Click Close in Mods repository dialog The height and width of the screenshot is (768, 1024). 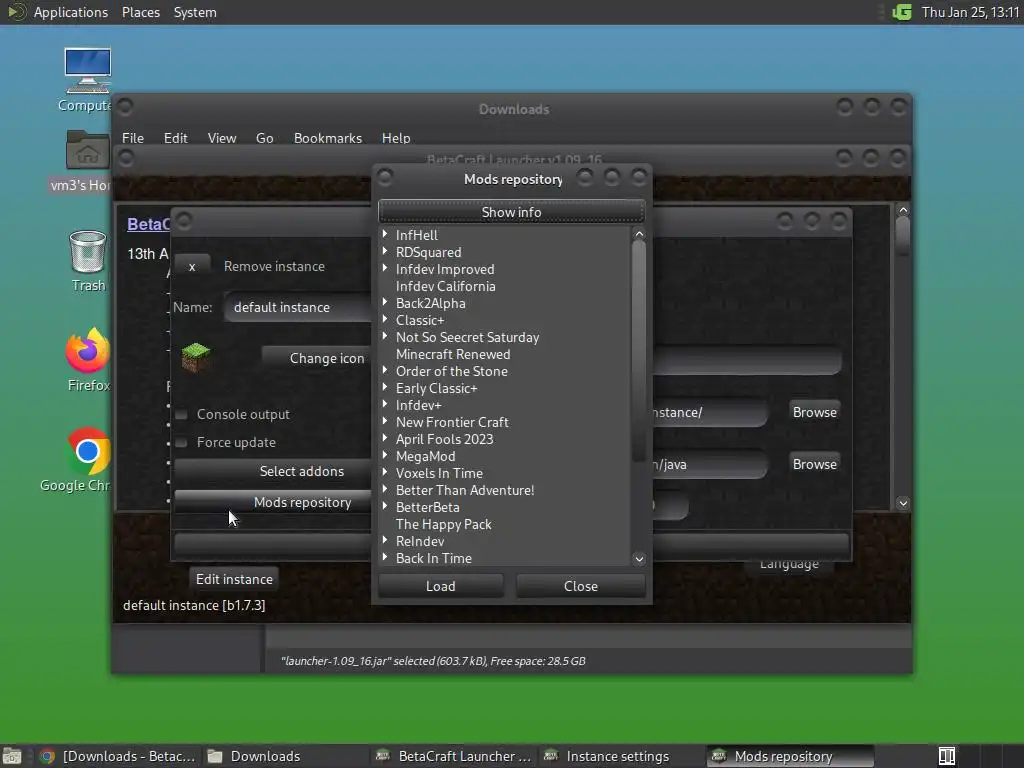[581, 586]
